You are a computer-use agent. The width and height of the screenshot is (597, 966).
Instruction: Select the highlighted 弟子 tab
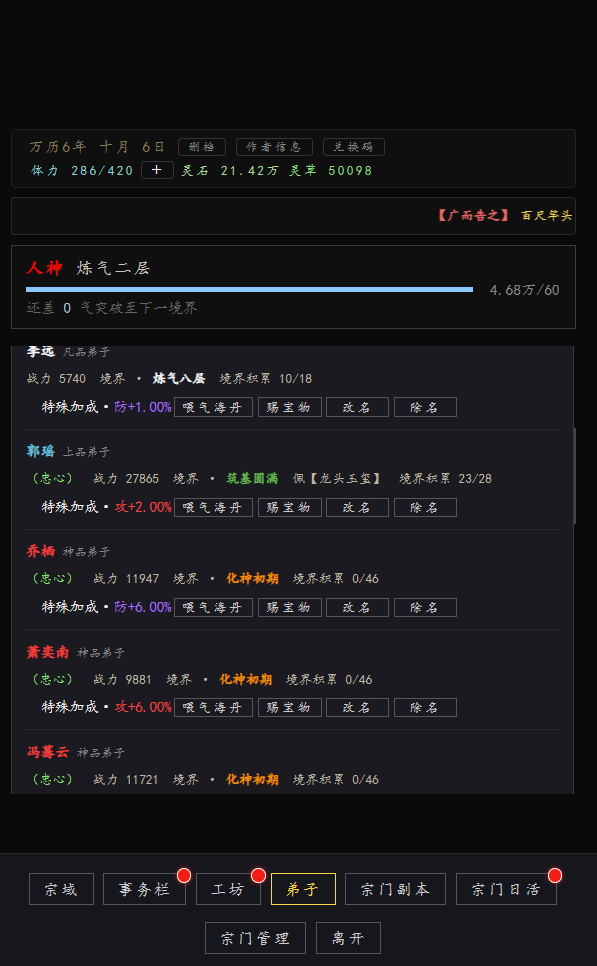coord(303,889)
